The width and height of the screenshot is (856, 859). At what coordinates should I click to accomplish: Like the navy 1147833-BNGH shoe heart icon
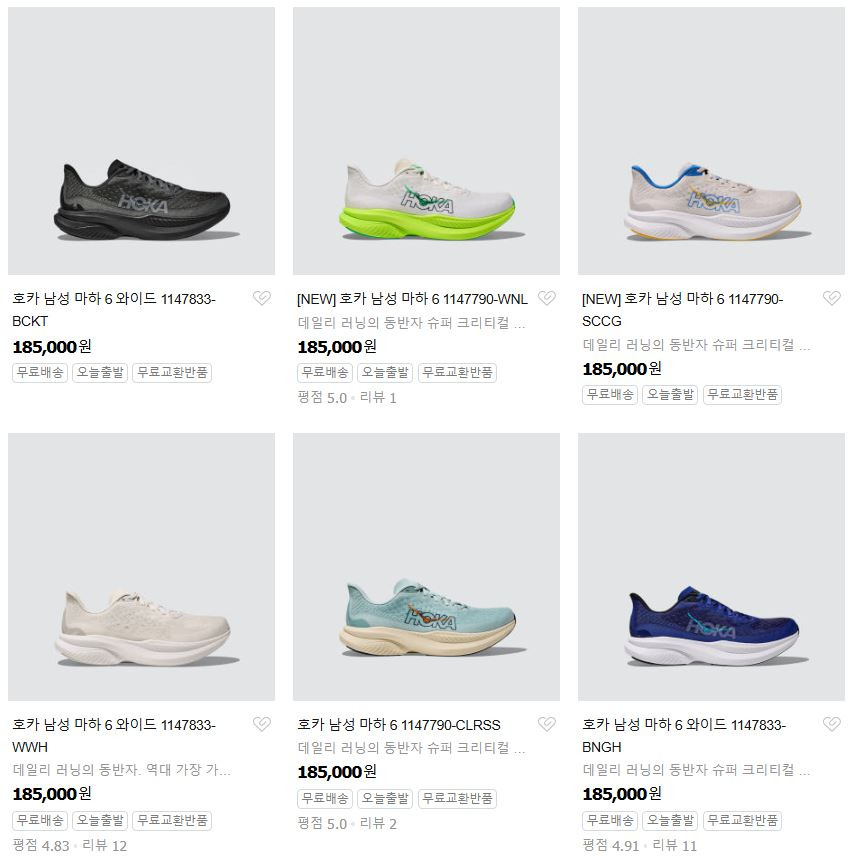pos(831,724)
